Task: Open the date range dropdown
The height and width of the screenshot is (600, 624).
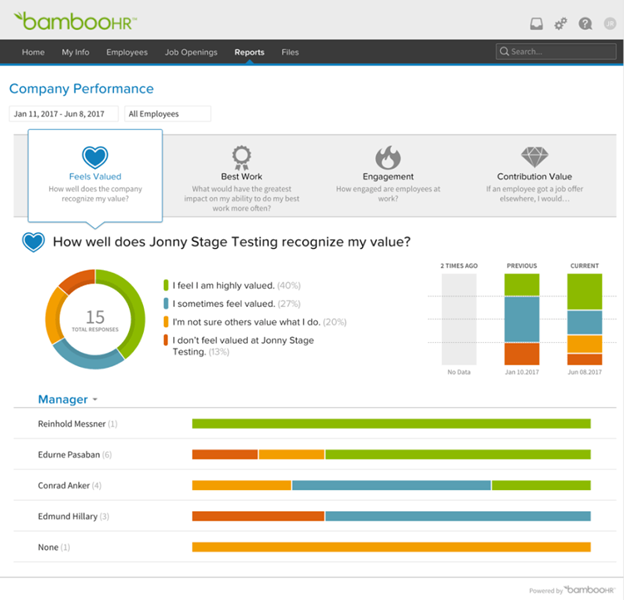Action: [64, 114]
